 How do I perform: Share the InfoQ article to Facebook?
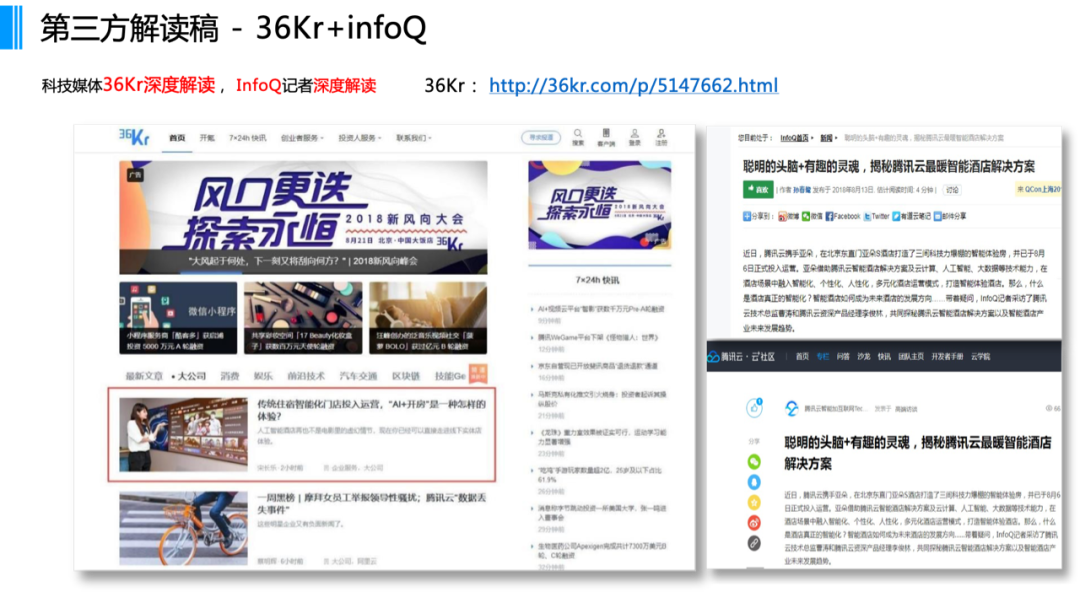(842, 216)
